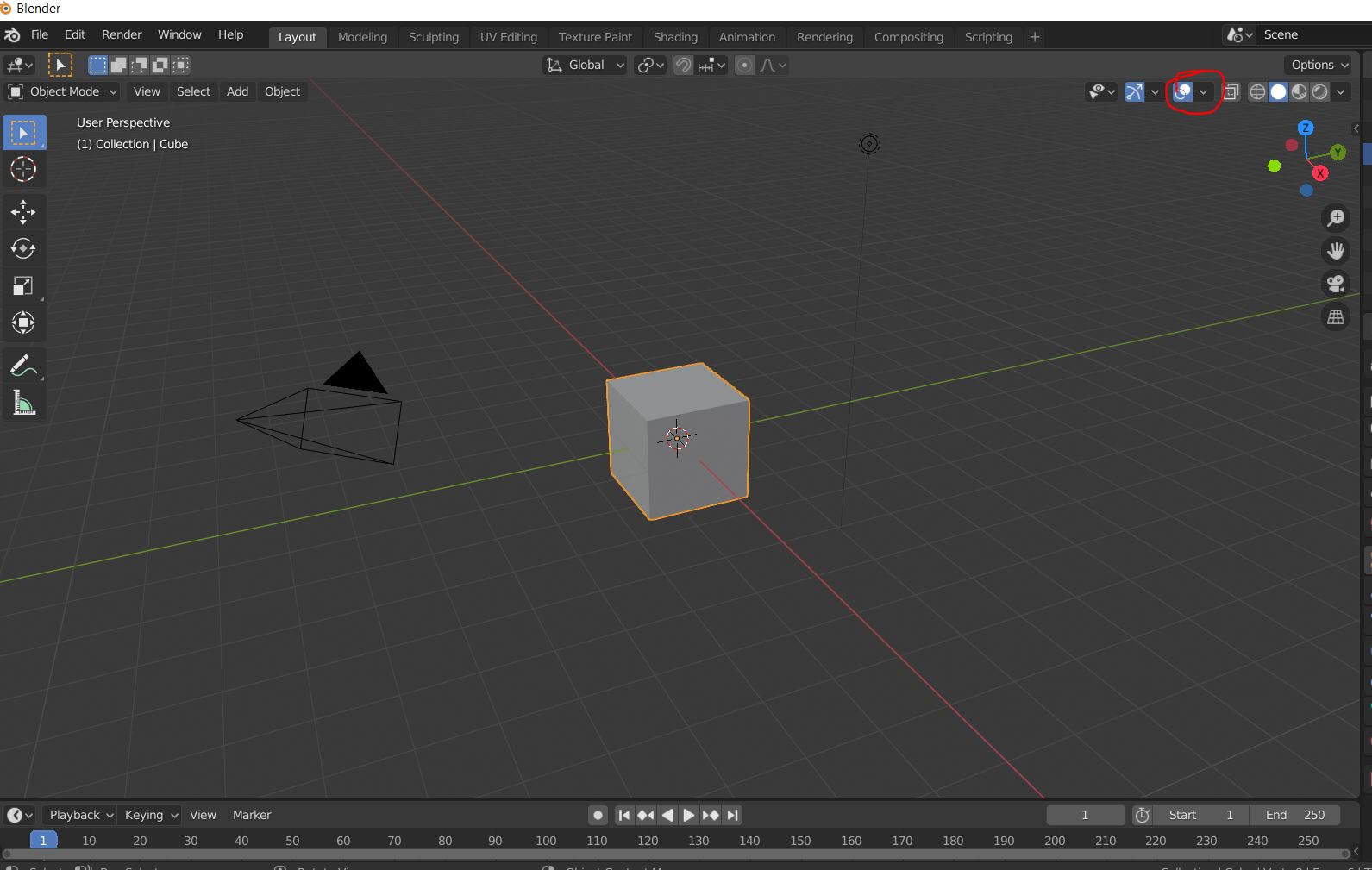This screenshot has height=870, width=1372.
Task: Open the viewport View menu
Action: (x=147, y=91)
